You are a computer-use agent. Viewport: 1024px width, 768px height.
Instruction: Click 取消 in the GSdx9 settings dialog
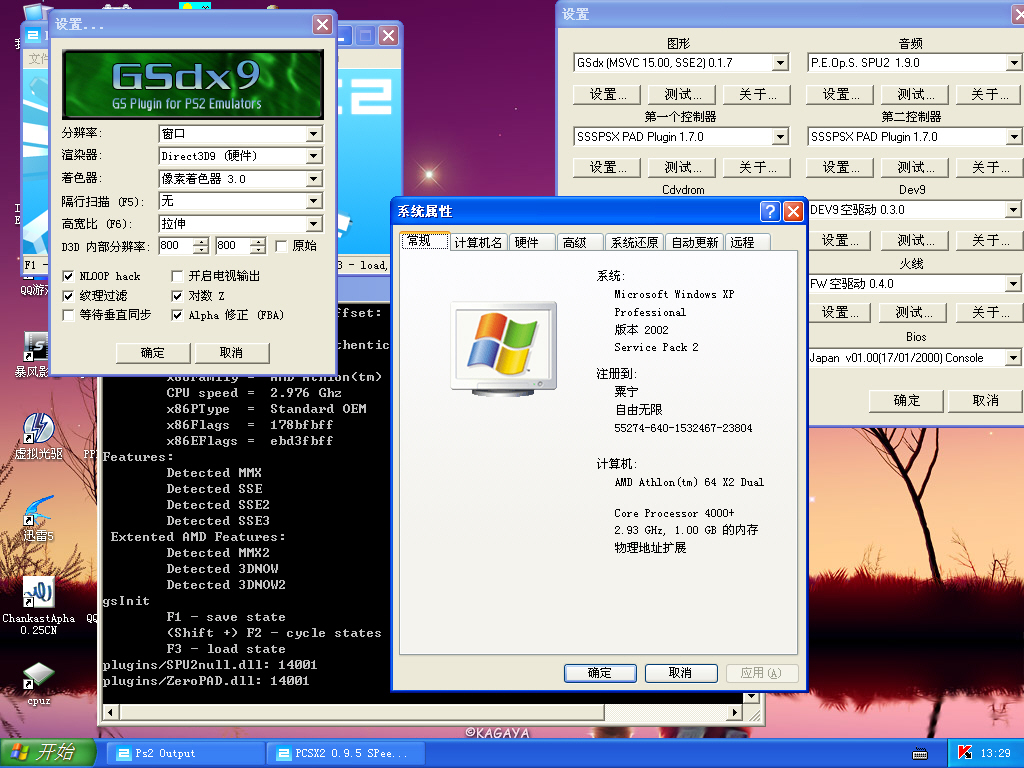pos(231,353)
